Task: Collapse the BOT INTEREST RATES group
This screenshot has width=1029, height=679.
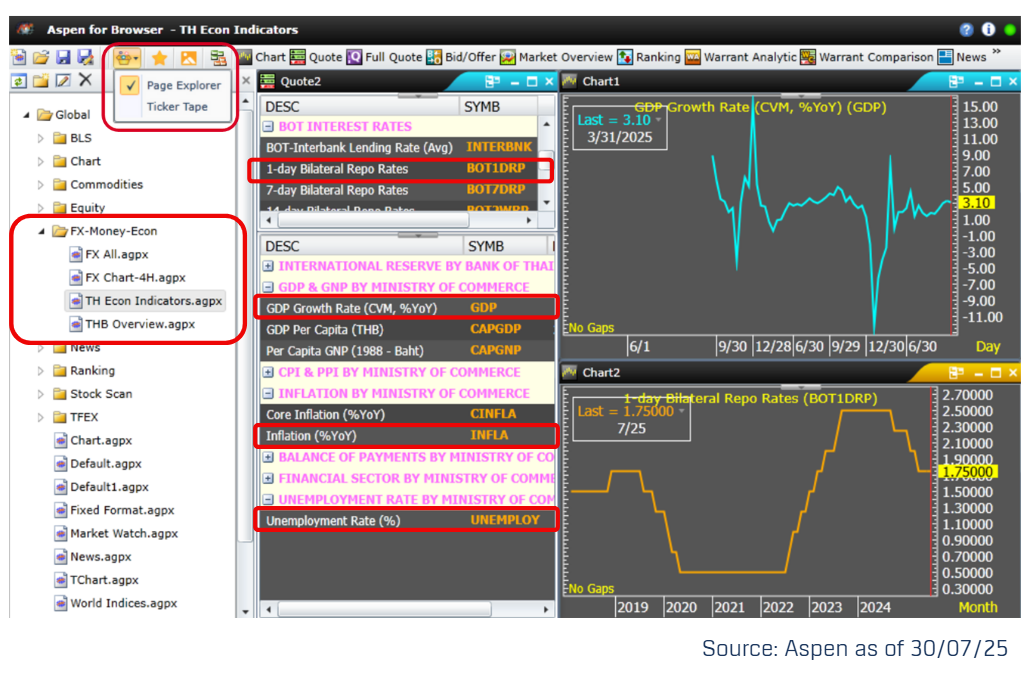Action: [x=268, y=127]
